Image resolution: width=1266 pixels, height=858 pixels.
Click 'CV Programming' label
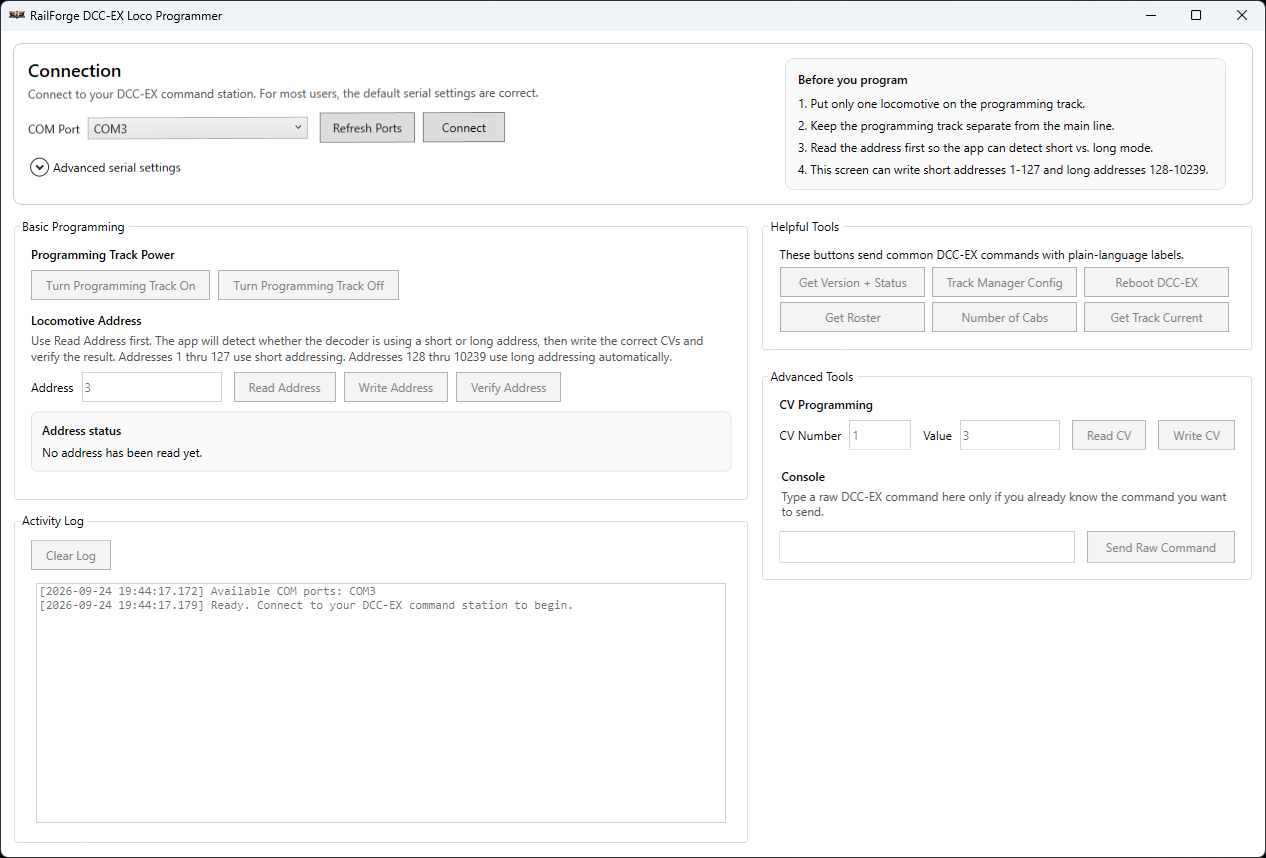coord(826,405)
